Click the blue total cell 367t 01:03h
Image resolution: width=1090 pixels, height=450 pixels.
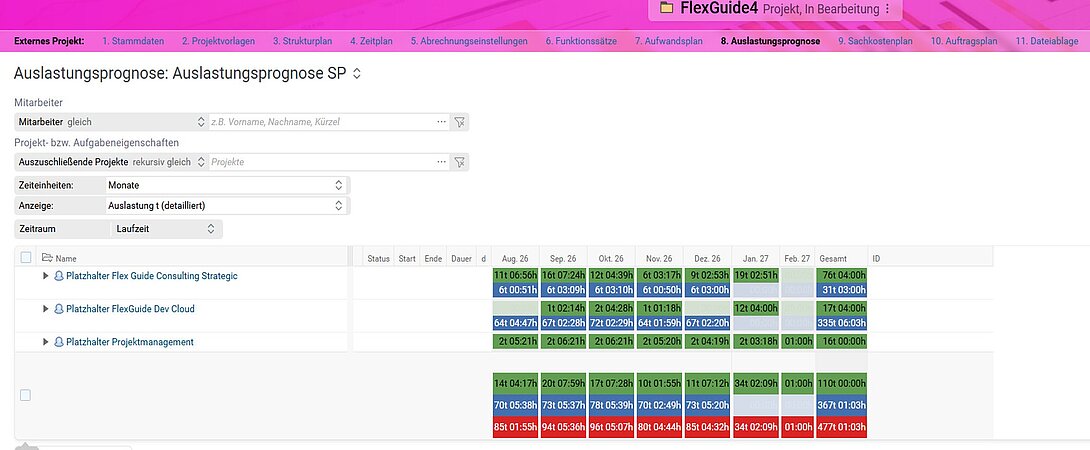pos(842,405)
